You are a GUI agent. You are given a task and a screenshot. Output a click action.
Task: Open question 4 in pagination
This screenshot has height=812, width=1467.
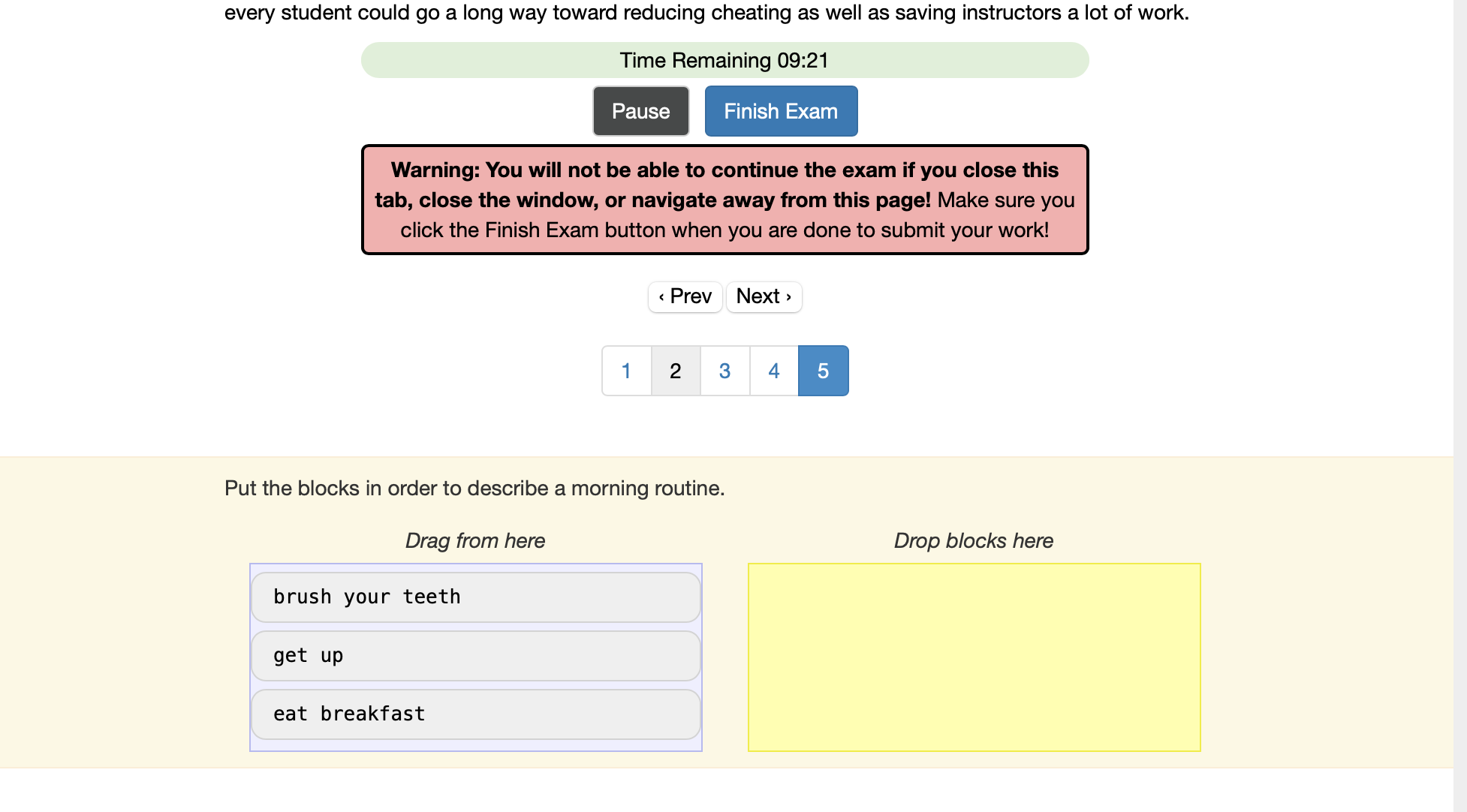click(x=774, y=371)
